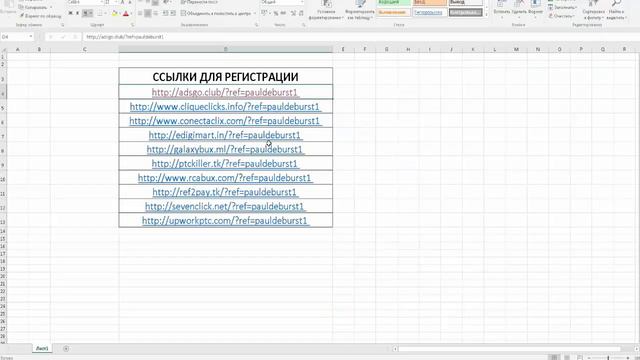Expand the cell styles gallery
Screen dimensions: 640x360
tap(487, 15)
